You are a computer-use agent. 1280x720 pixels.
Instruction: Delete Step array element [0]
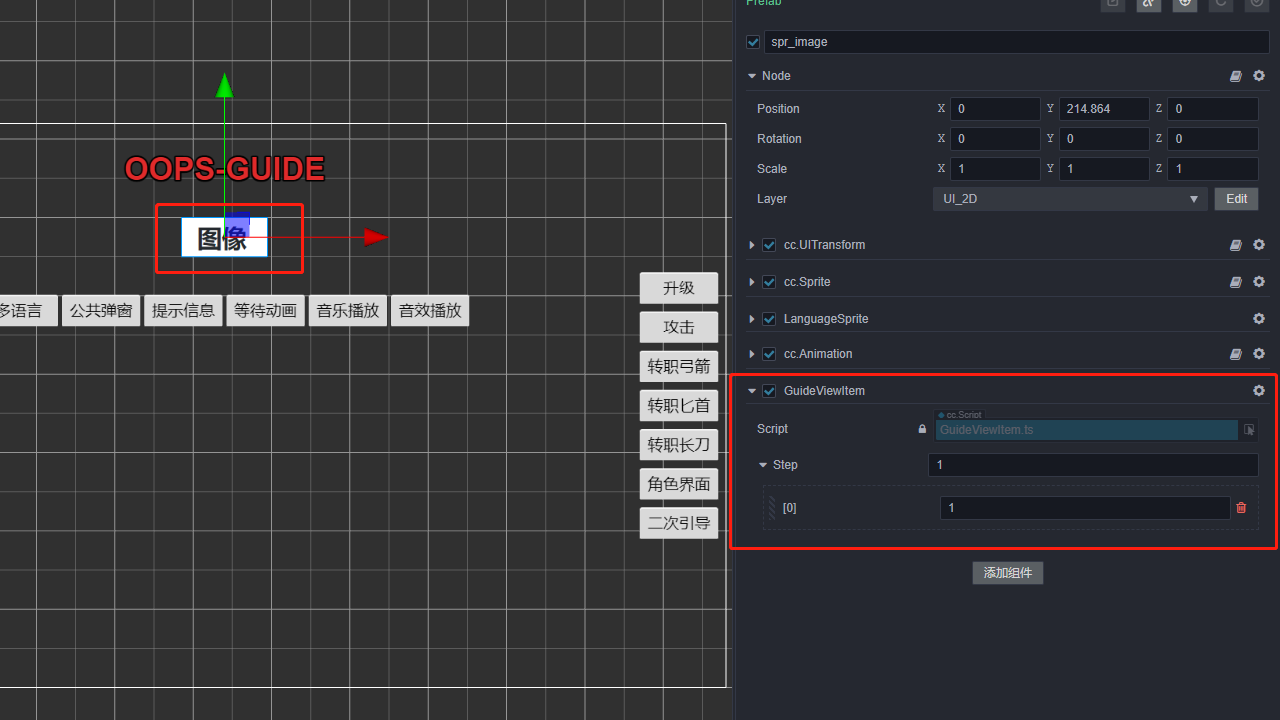click(1241, 508)
